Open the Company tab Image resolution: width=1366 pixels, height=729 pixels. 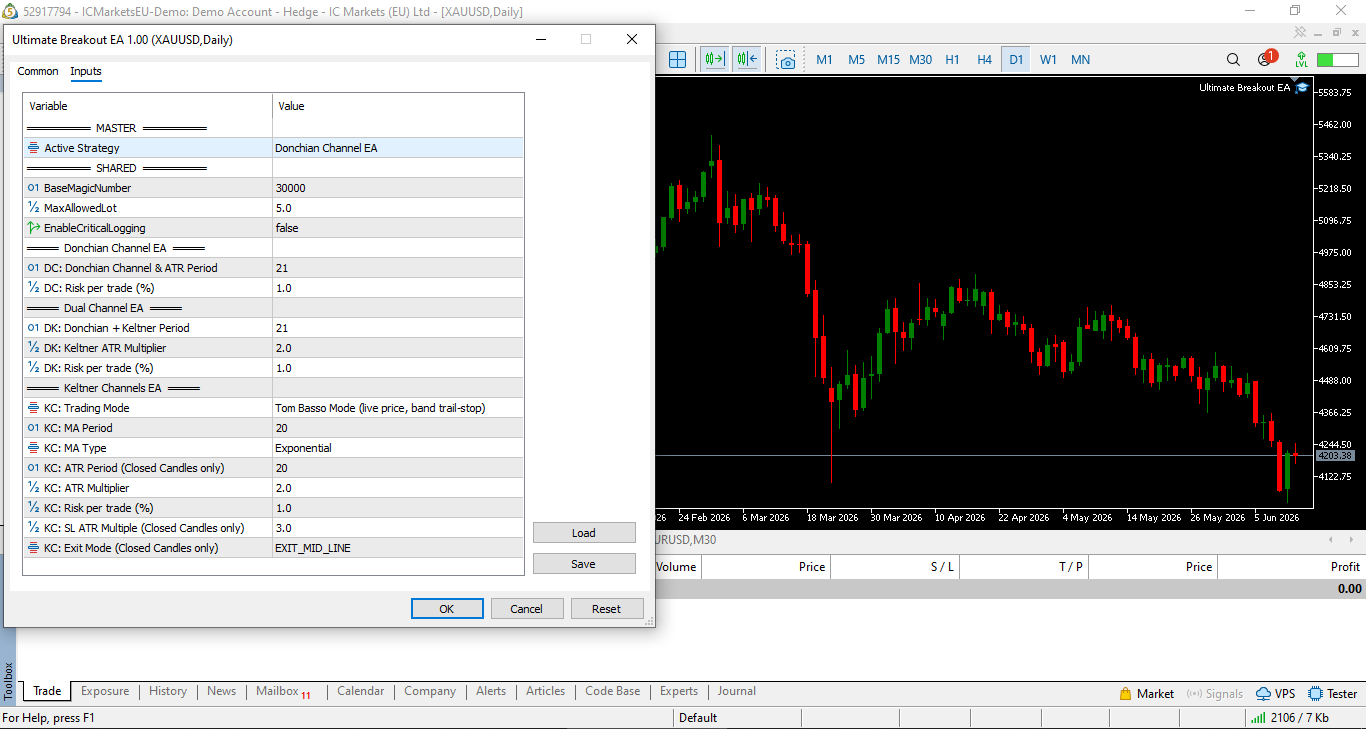click(x=430, y=691)
